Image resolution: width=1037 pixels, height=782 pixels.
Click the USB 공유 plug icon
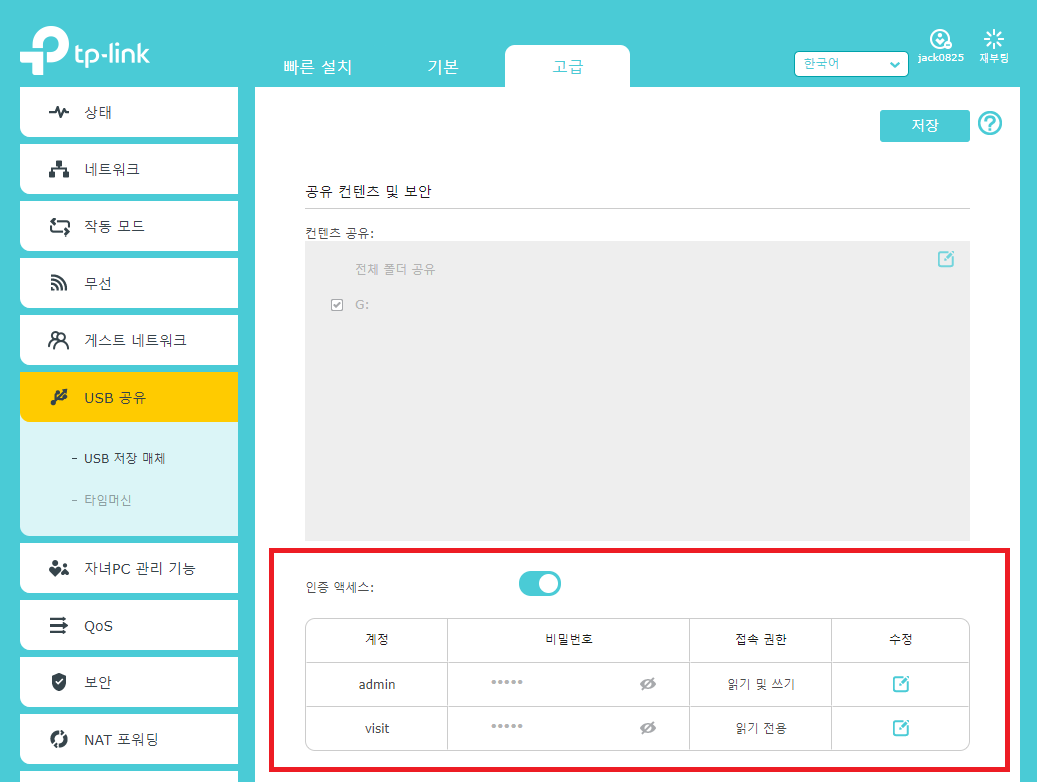point(59,397)
